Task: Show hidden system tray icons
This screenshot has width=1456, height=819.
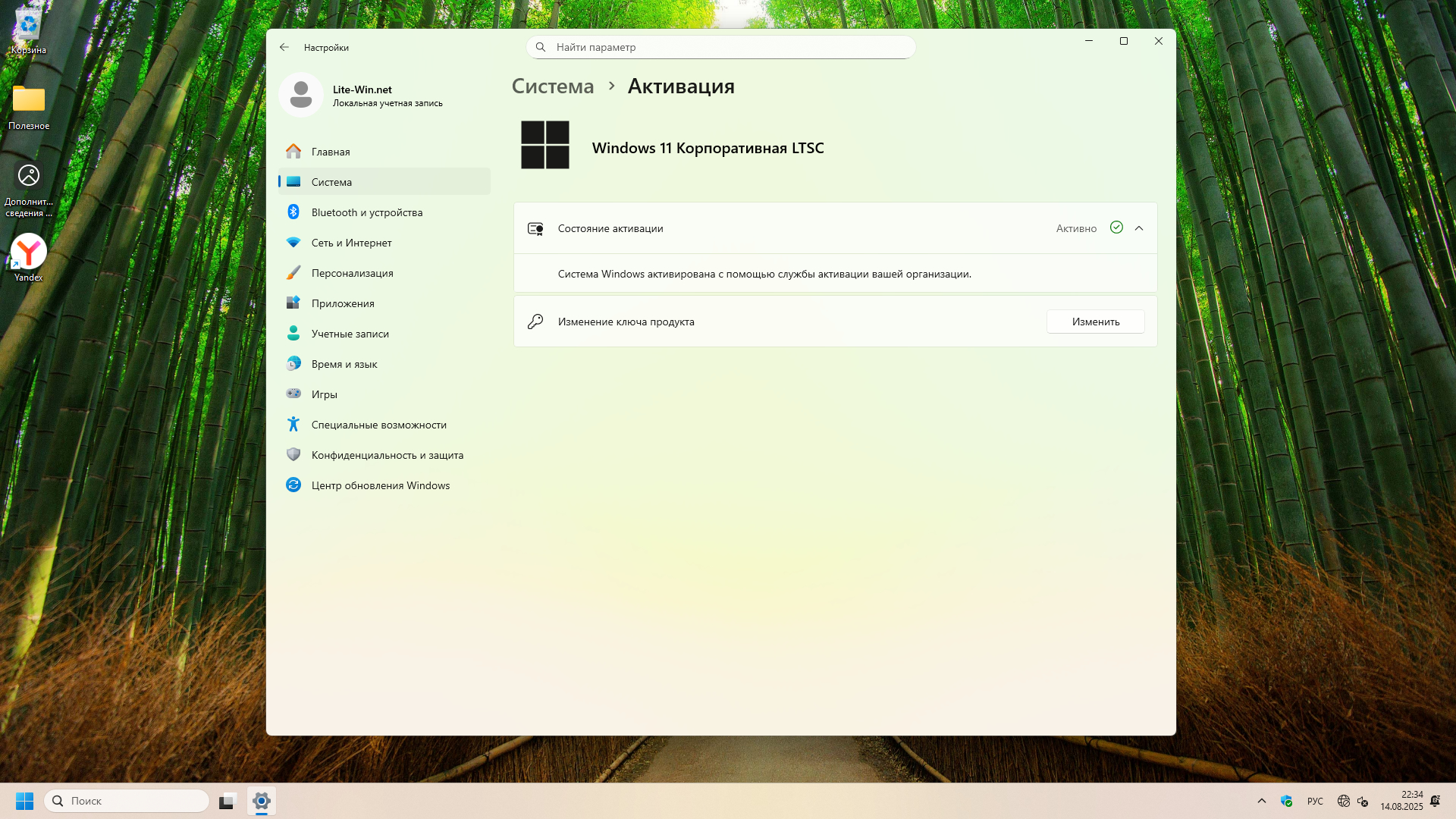Action: tap(1262, 801)
